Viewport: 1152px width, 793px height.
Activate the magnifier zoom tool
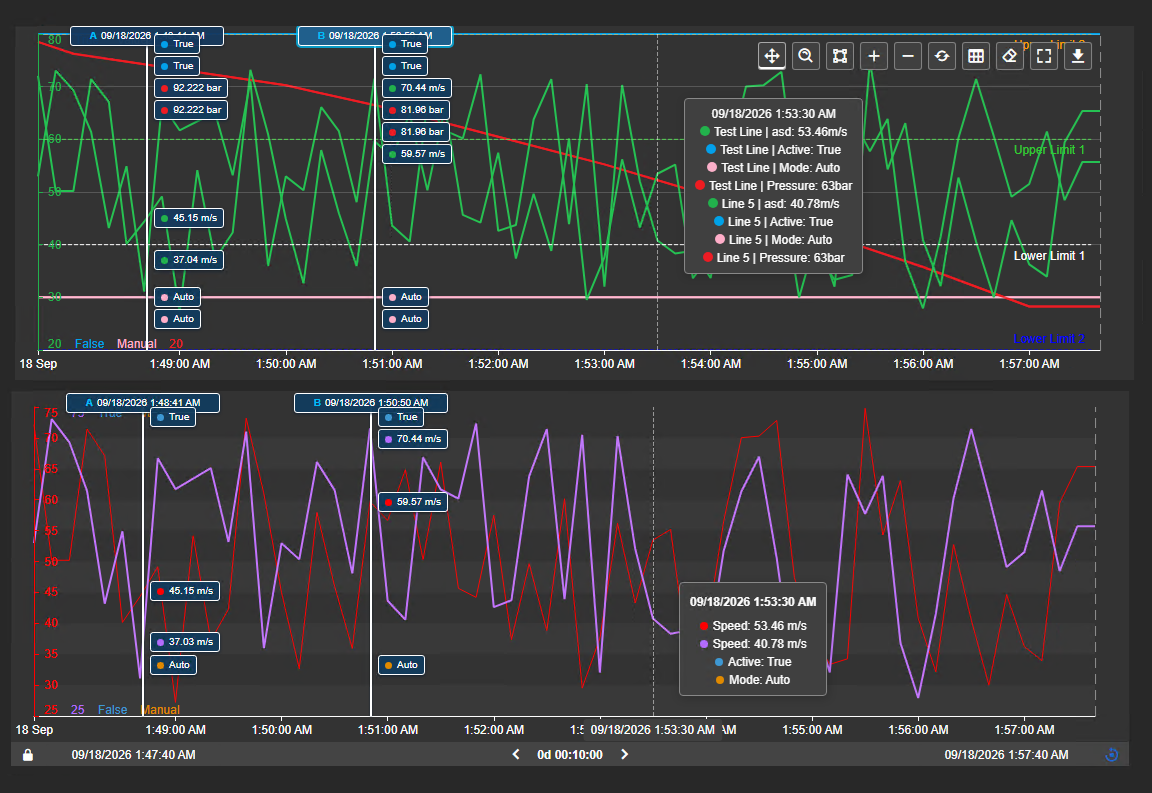806,56
